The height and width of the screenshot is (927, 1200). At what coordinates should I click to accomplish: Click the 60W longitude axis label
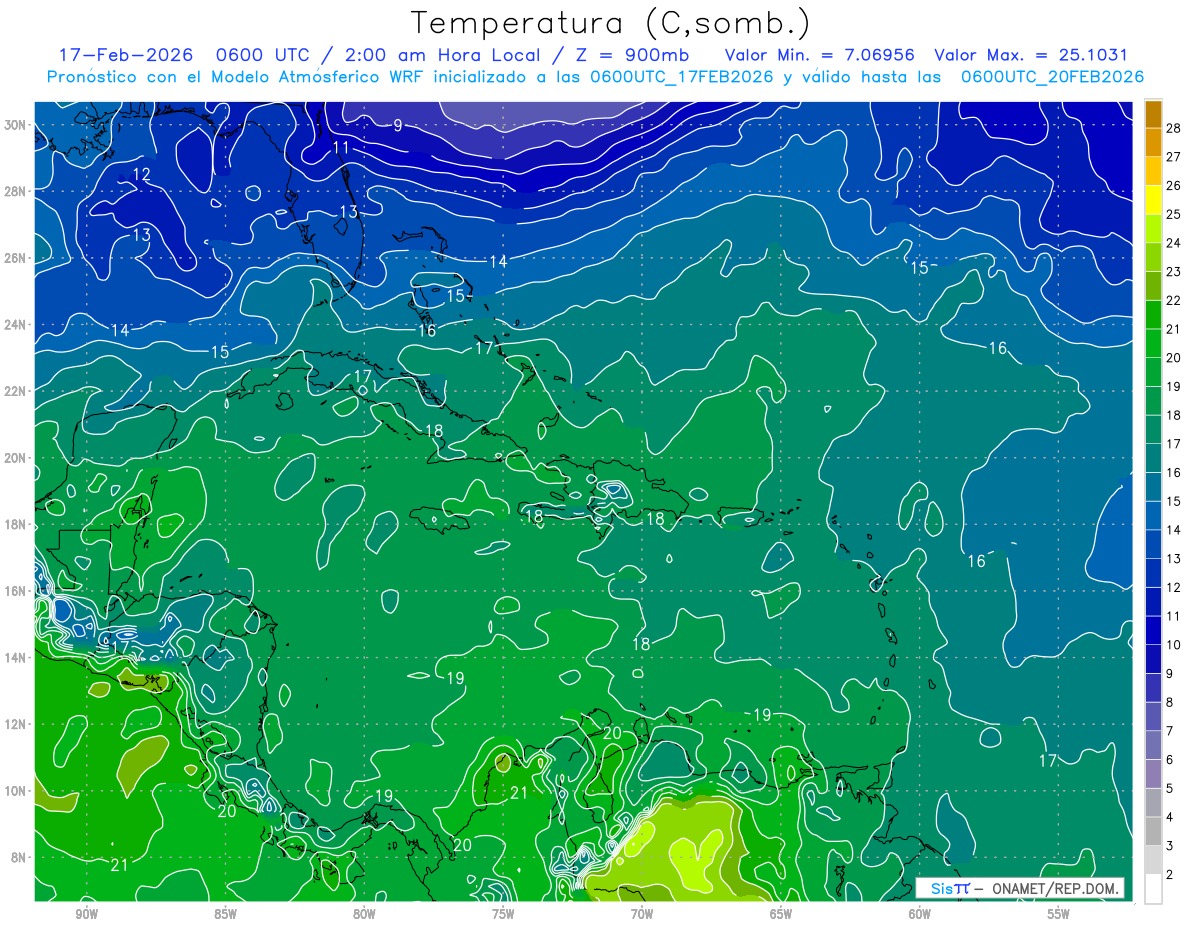point(920,914)
